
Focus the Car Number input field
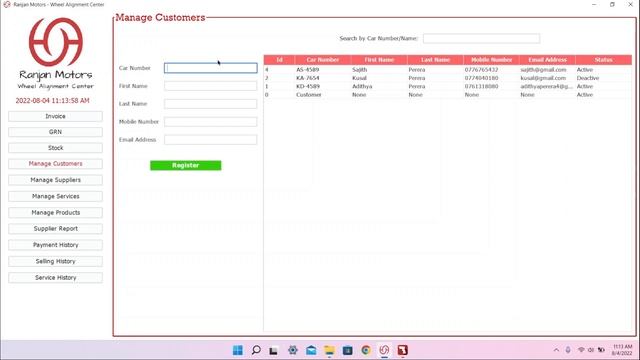click(211, 68)
